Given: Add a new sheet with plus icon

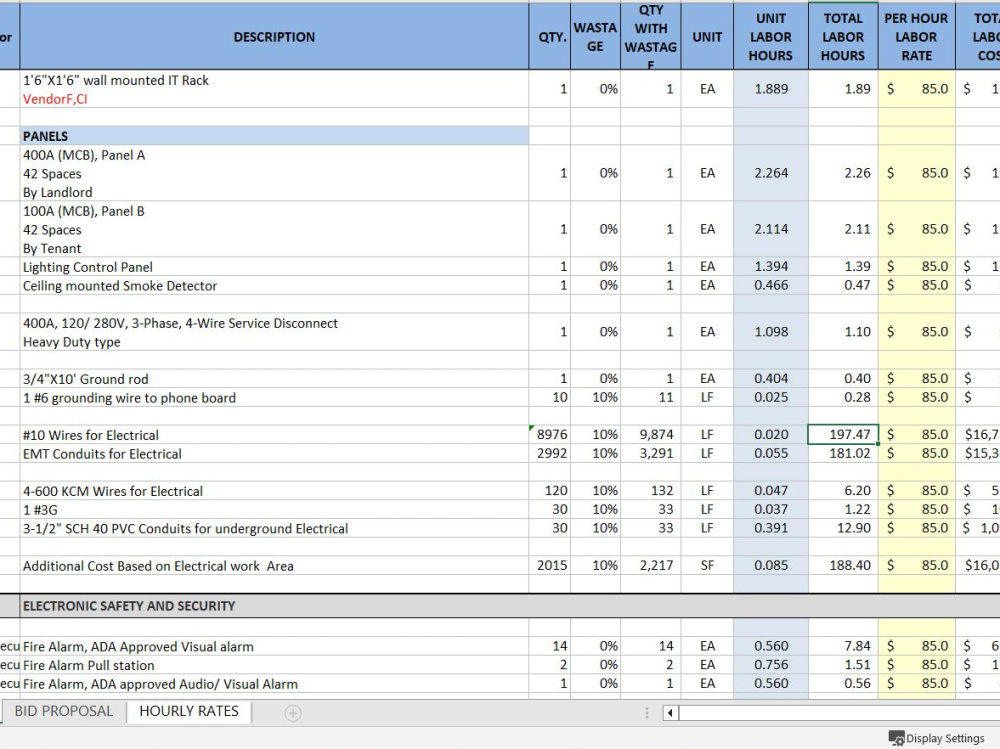Looking at the screenshot, I should tap(293, 713).
